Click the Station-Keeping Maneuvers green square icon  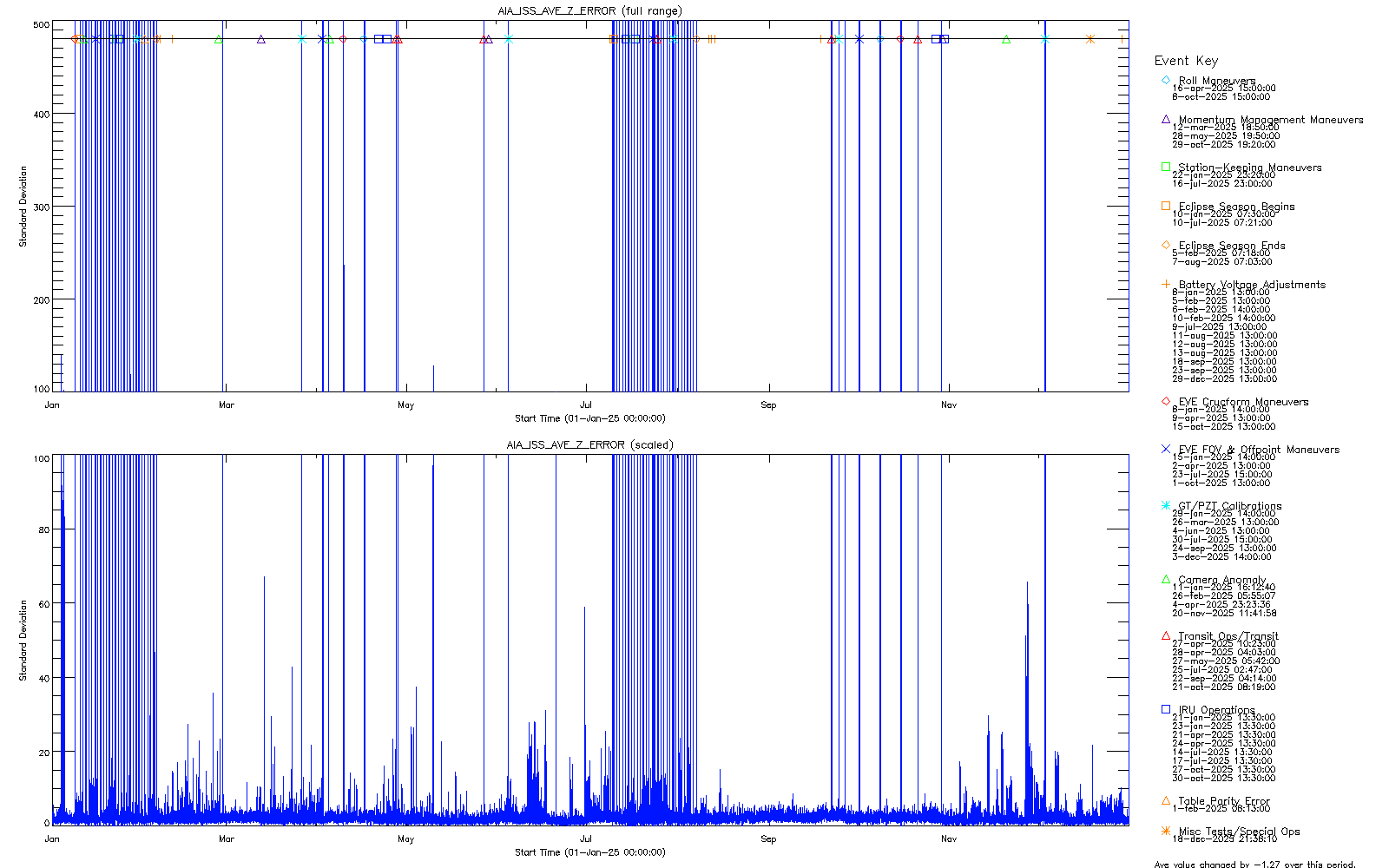click(x=1165, y=167)
